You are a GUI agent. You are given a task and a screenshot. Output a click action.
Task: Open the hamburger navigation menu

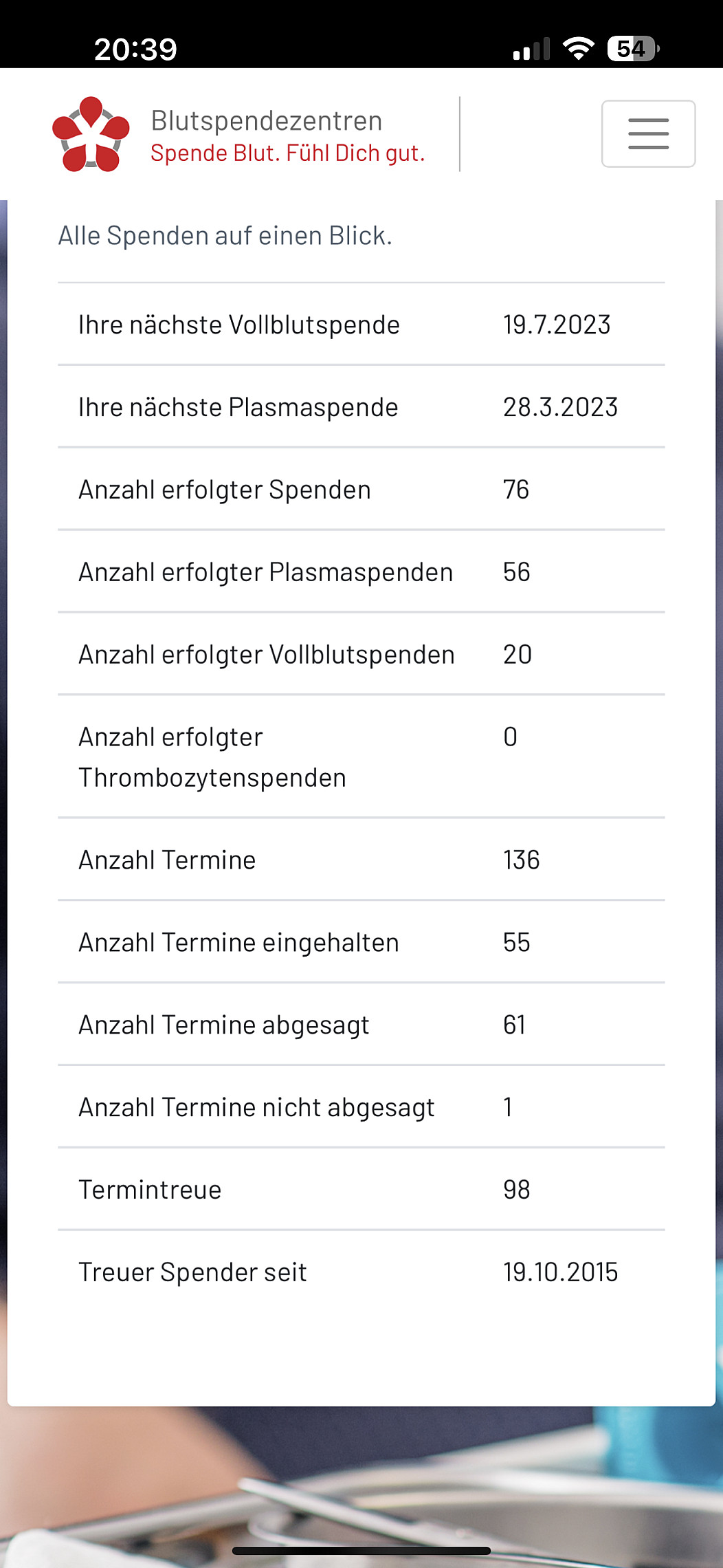point(648,133)
